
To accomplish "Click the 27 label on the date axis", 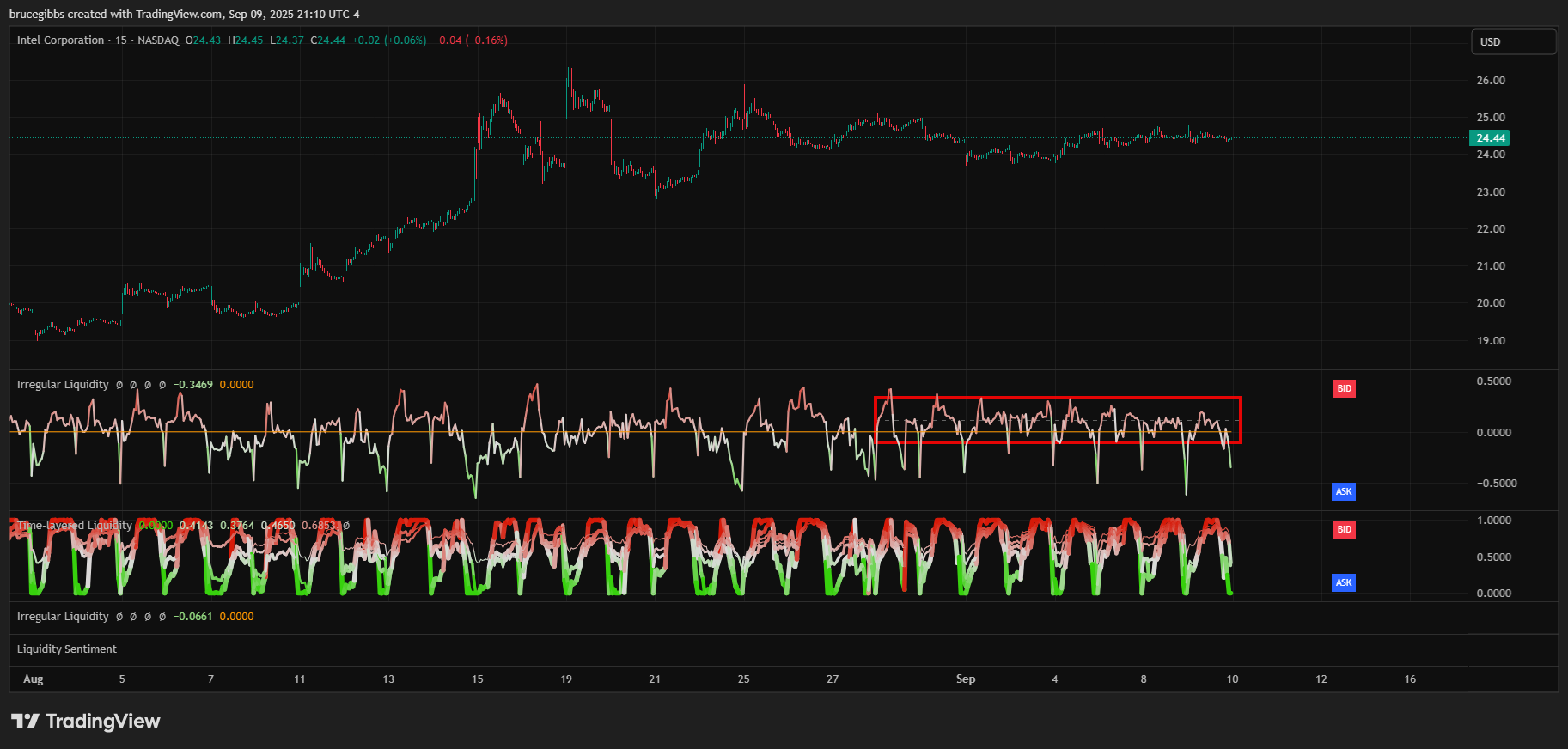I will pyautogui.click(x=833, y=679).
